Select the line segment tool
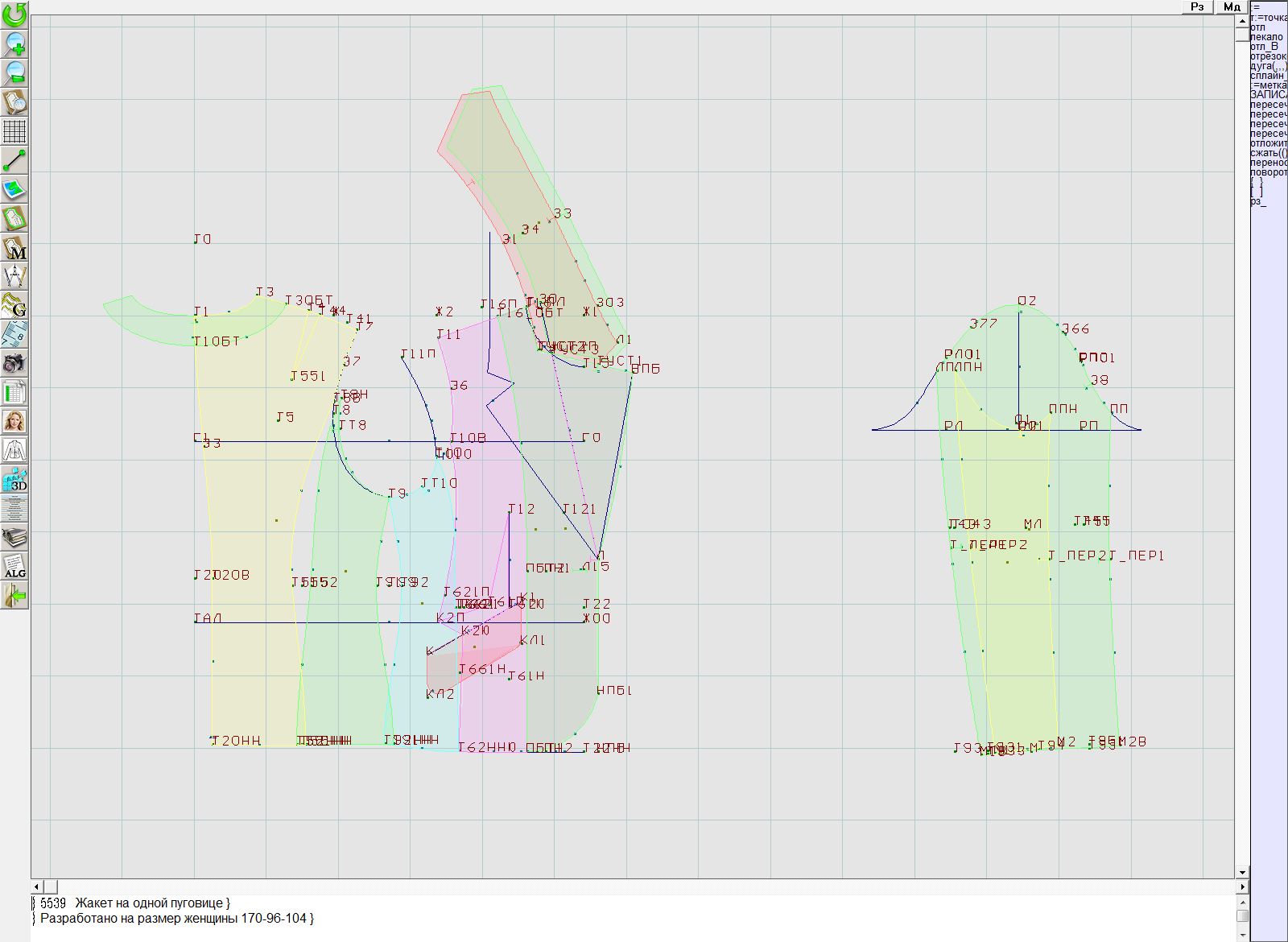The width and height of the screenshot is (1288, 942). click(14, 160)
